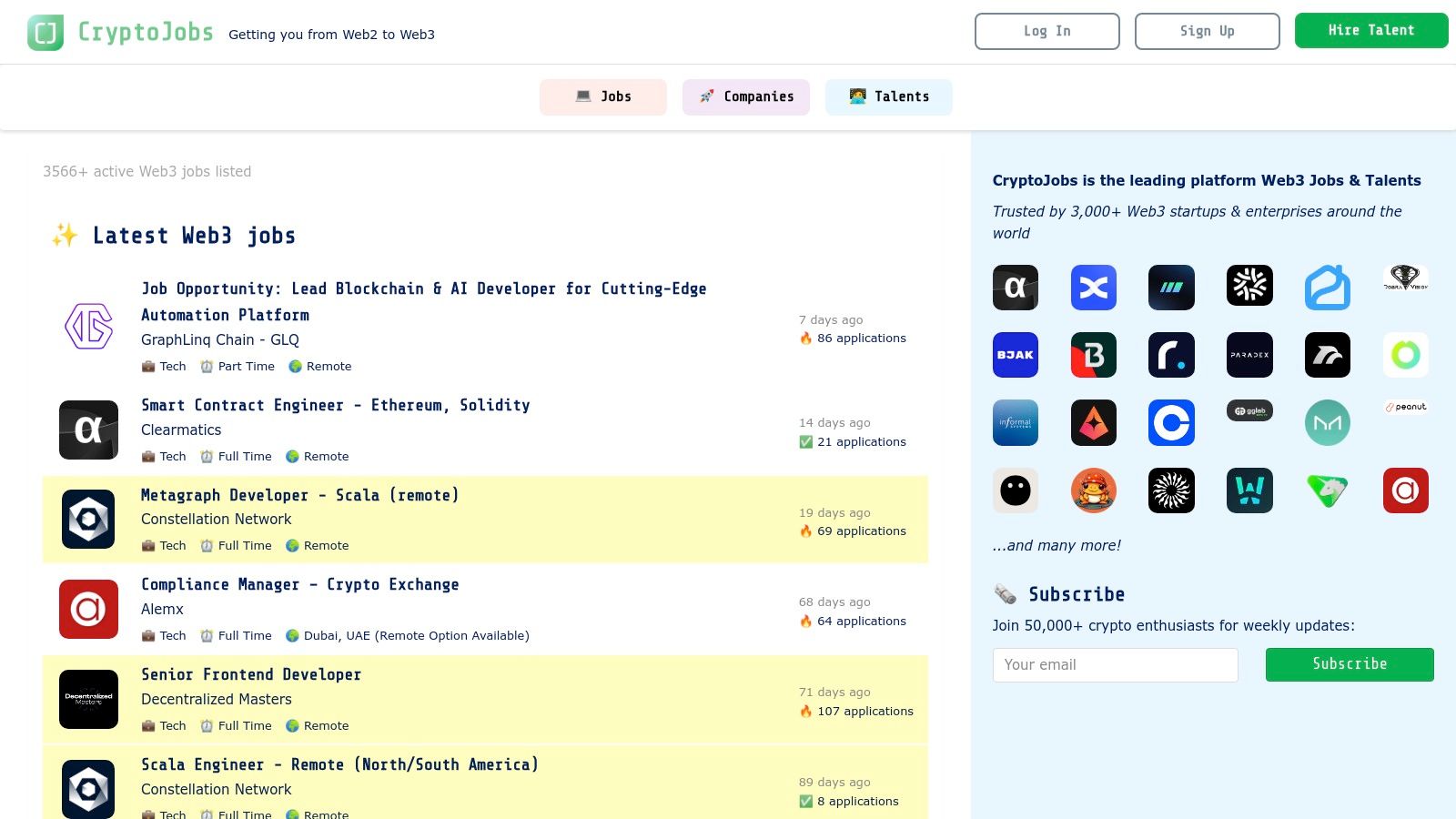Open Scala Engineer - Remote (North/South America) job

[x=339, y=764]
